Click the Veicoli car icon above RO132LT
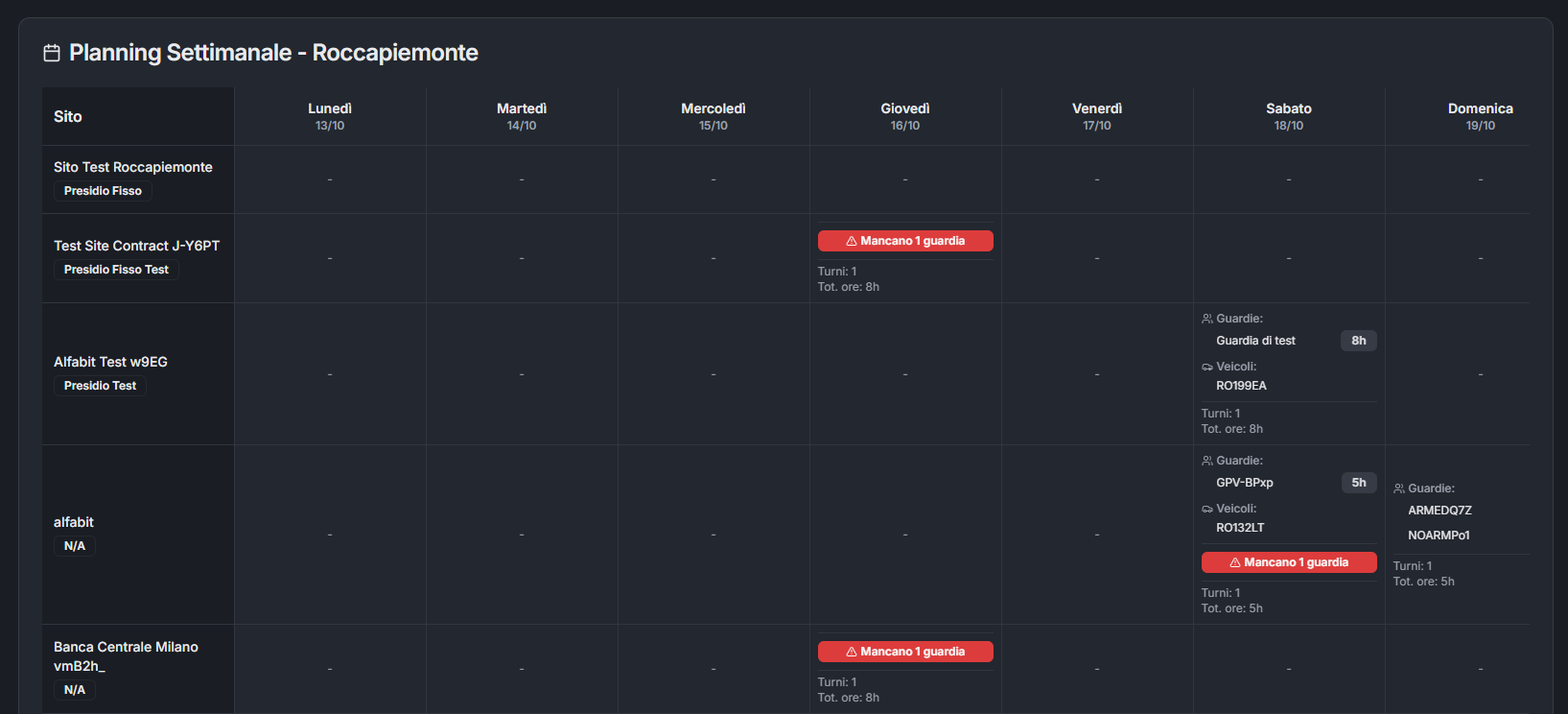The image size is (1568, 714). click(1207, 509)
